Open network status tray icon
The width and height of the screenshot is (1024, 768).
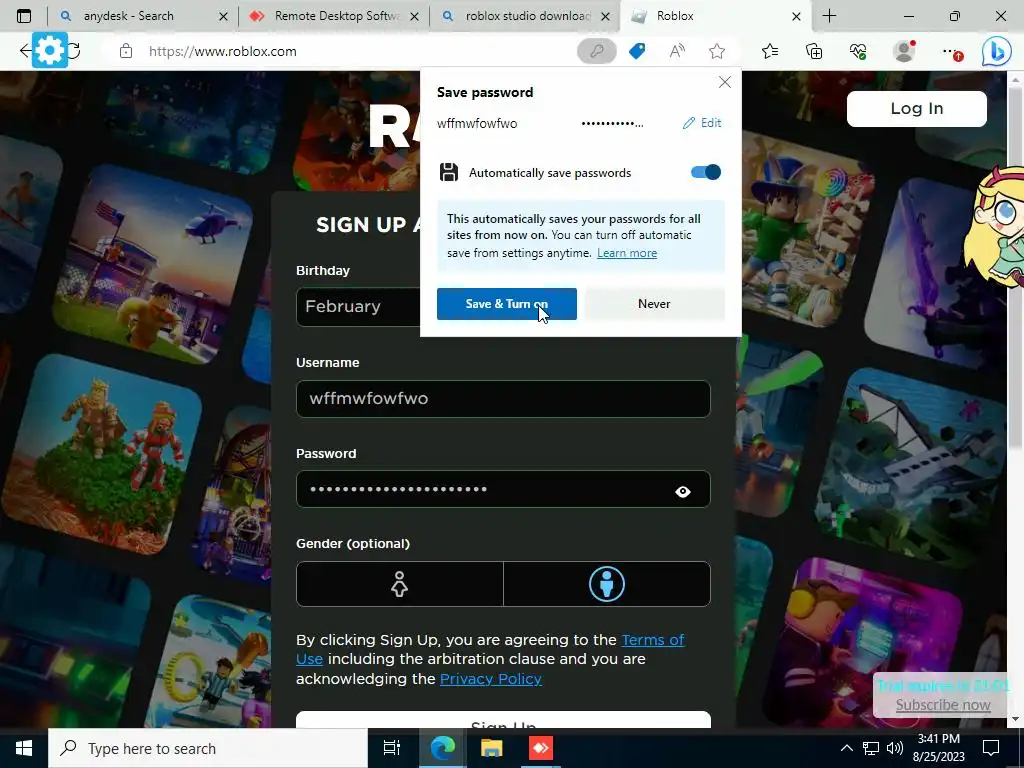click(x=871, y=748)
